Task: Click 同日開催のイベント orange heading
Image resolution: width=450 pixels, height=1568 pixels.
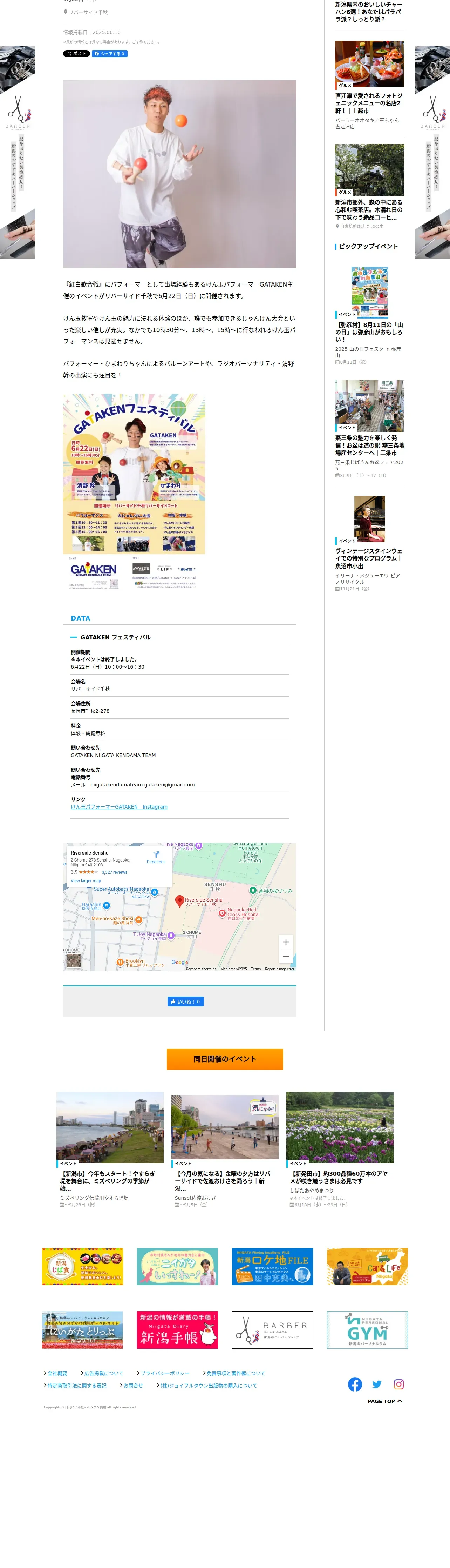Action: click(225, 1059)
